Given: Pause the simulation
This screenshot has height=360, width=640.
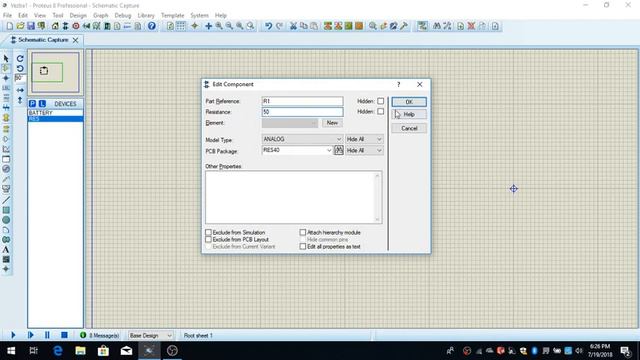Looking at the screenshot, I should click(x=47, y=335).
